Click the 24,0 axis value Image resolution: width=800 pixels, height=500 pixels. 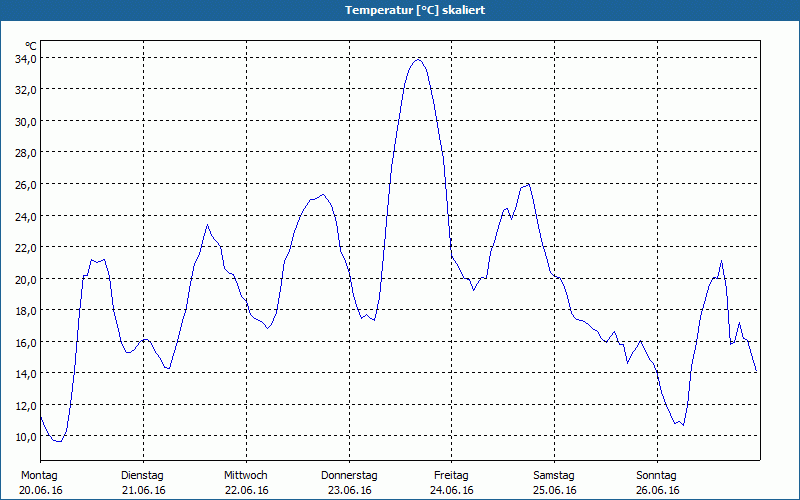point(26,217)
